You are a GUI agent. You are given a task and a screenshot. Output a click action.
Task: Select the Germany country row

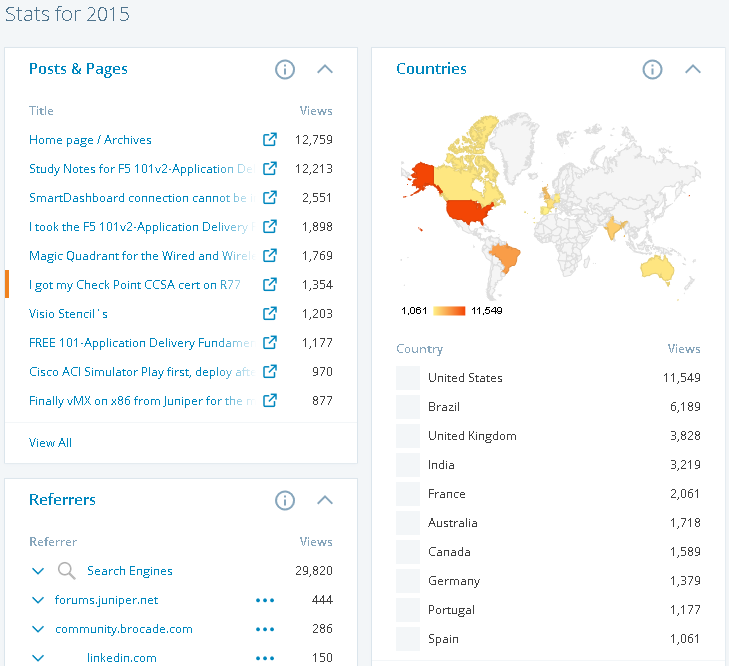point(548,580)
